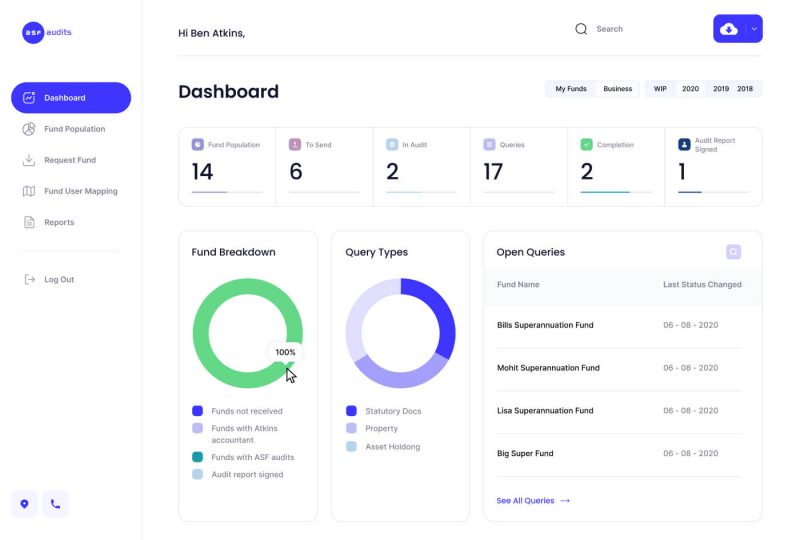Viewport: 800px width, 540px height.
Task: Click the Fund Population pie chart icon
Action: pos(29,129)
